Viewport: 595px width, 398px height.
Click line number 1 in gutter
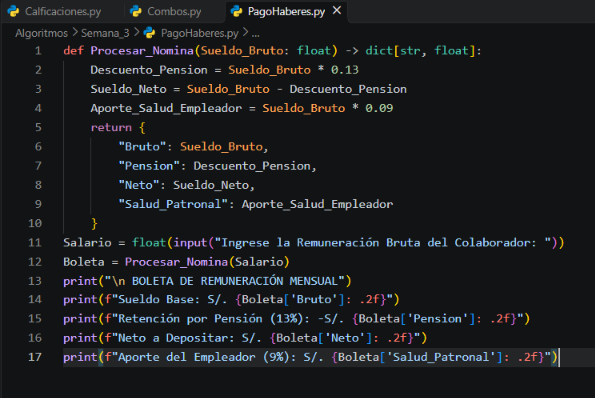38,50
